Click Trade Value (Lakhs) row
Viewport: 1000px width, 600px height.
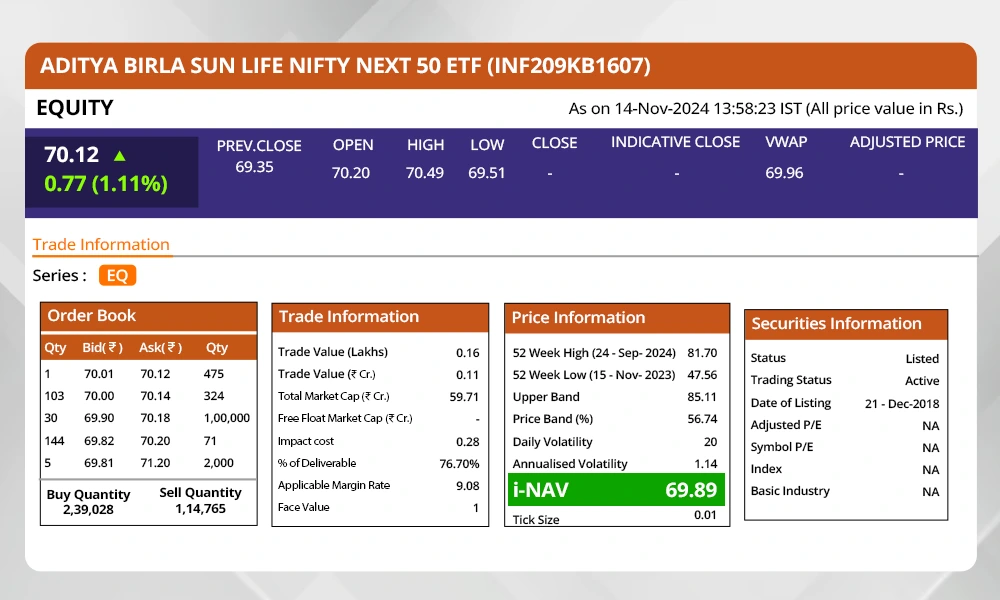click(379, 352)
